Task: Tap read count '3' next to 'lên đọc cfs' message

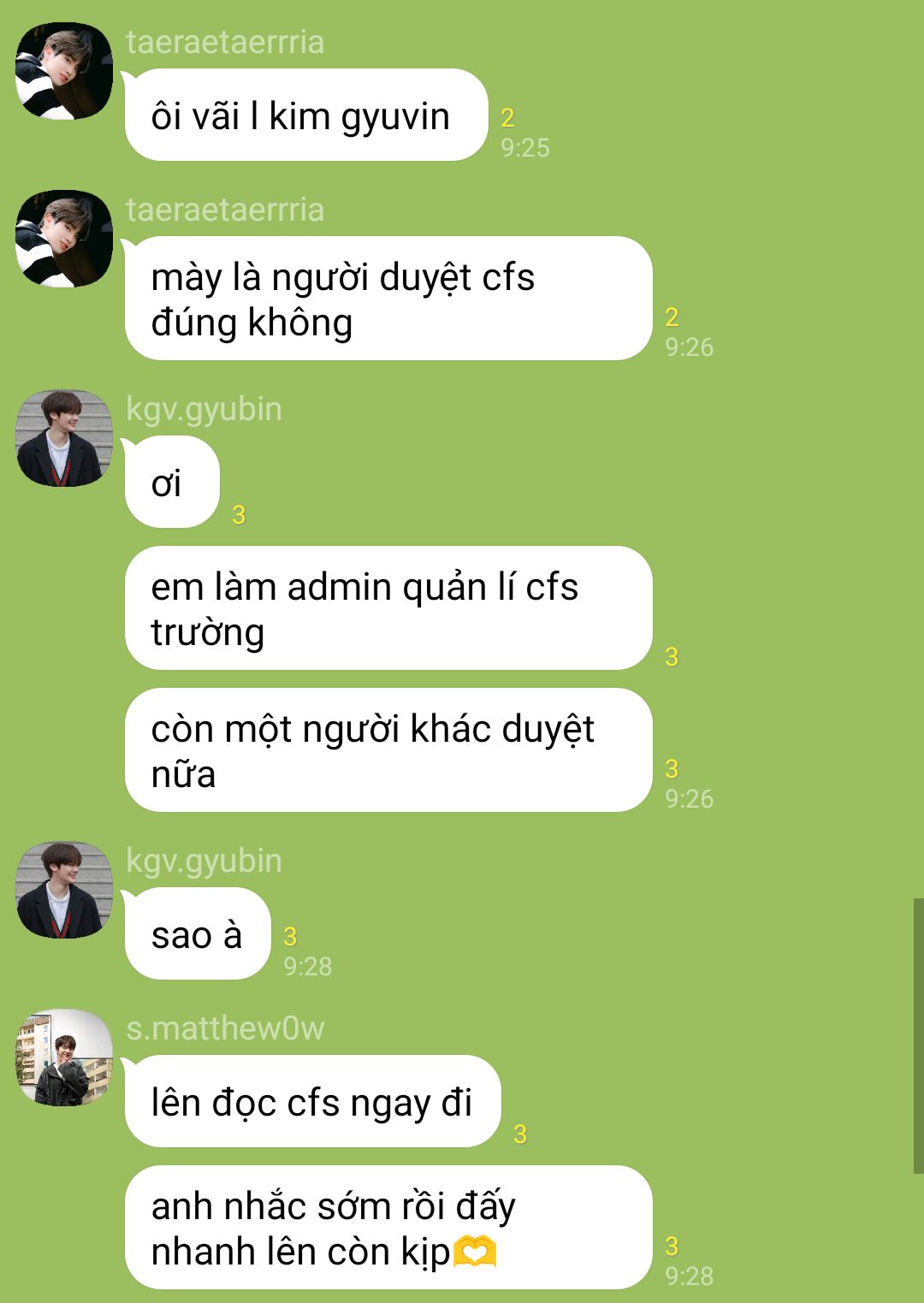Action: 519,1134
